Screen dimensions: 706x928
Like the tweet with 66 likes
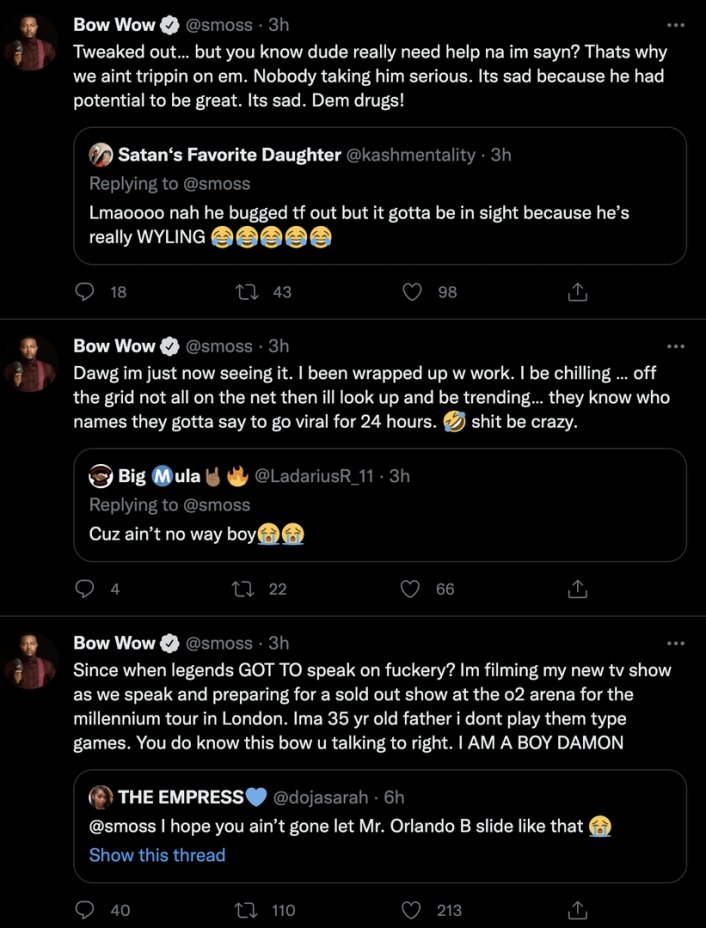(410, 589)
